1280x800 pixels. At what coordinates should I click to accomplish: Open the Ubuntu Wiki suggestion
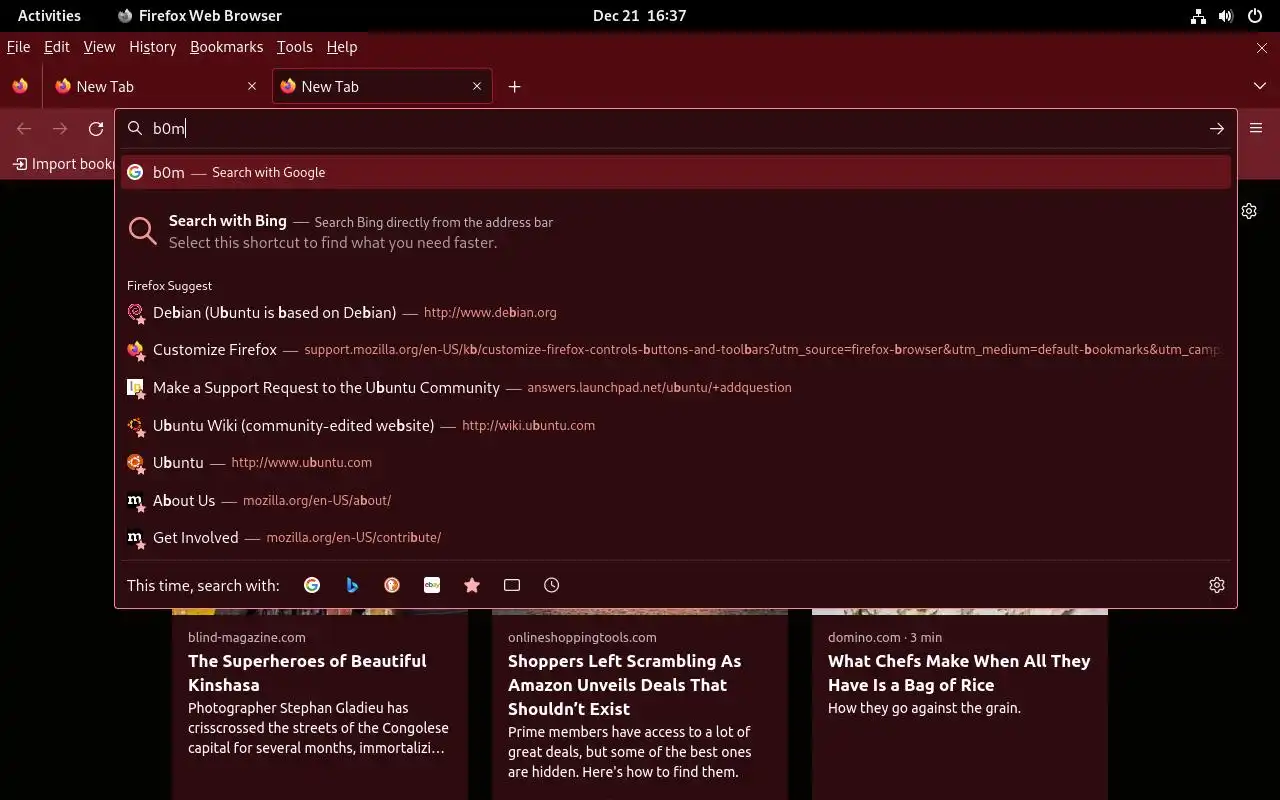click(676, 425)
